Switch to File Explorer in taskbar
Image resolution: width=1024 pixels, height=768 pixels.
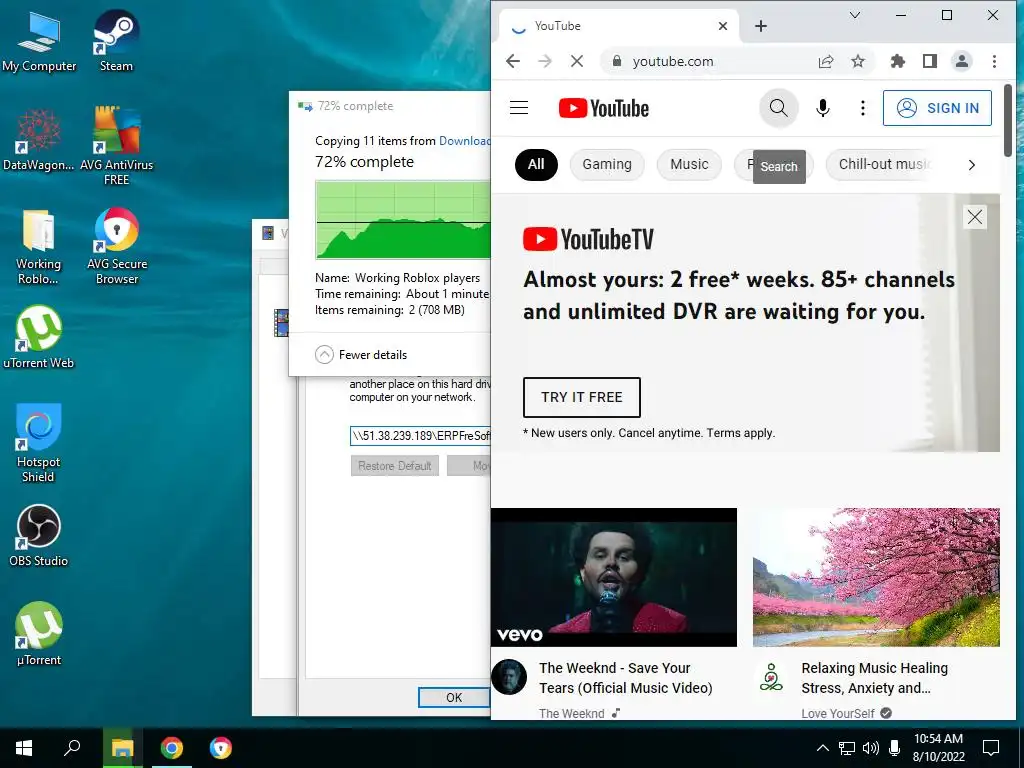point(122,748)
